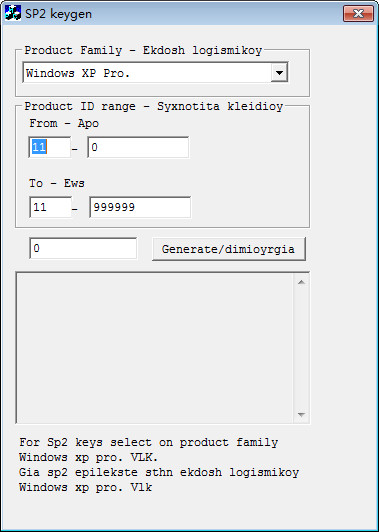This screenshot has width=379, height=532.
Task: Close the SP2 keygen window
Action: pos(358,14)
